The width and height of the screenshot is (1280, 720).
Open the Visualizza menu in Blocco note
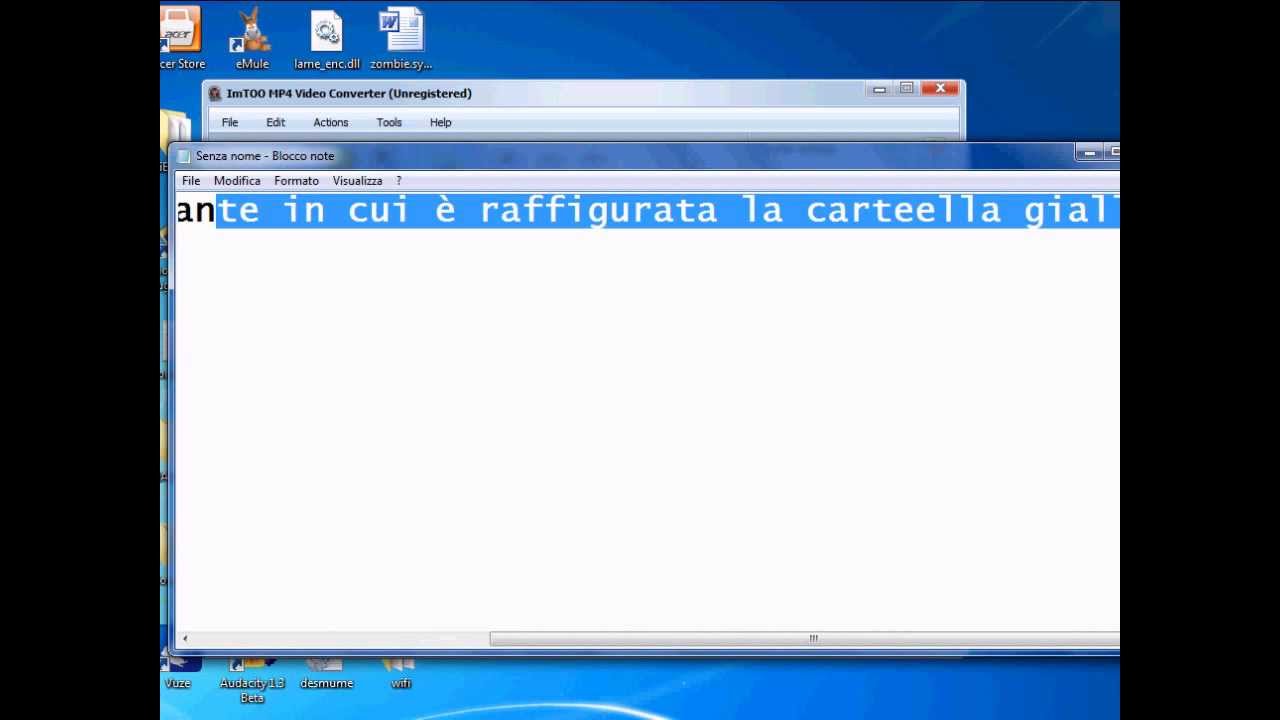pyautogui.click(x=357, y=181)
